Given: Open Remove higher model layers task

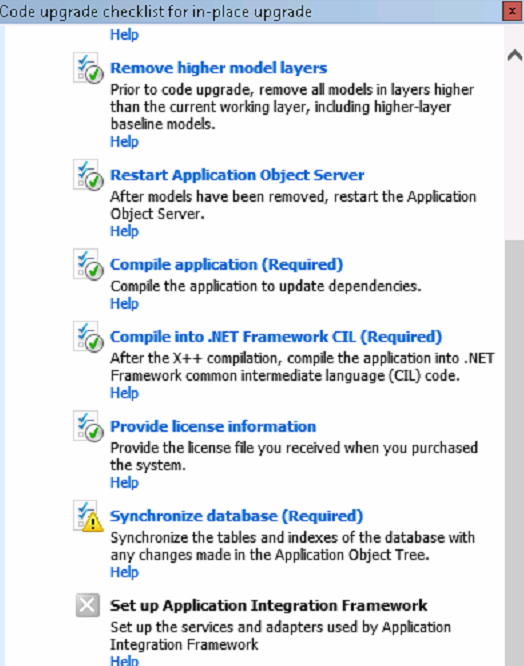Looking at the screenshot, I should (219, 68).
